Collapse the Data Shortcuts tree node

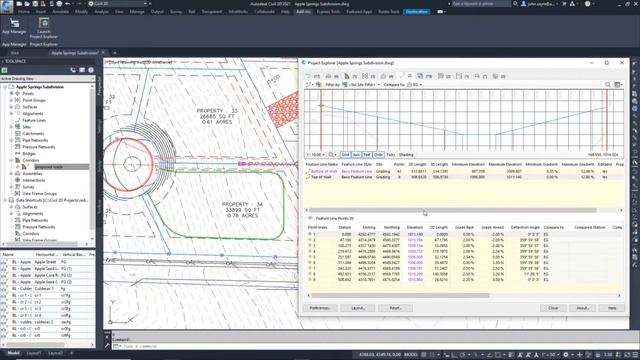point(5,200)
